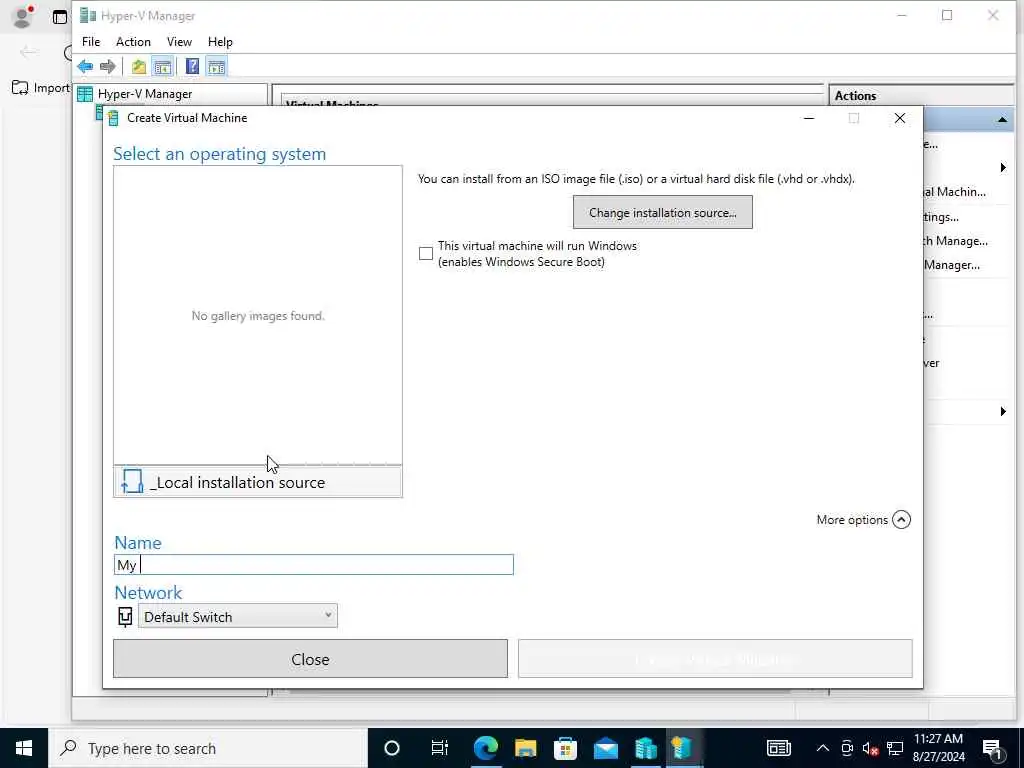Click the taskbar search box

click(x=208, y=748)
